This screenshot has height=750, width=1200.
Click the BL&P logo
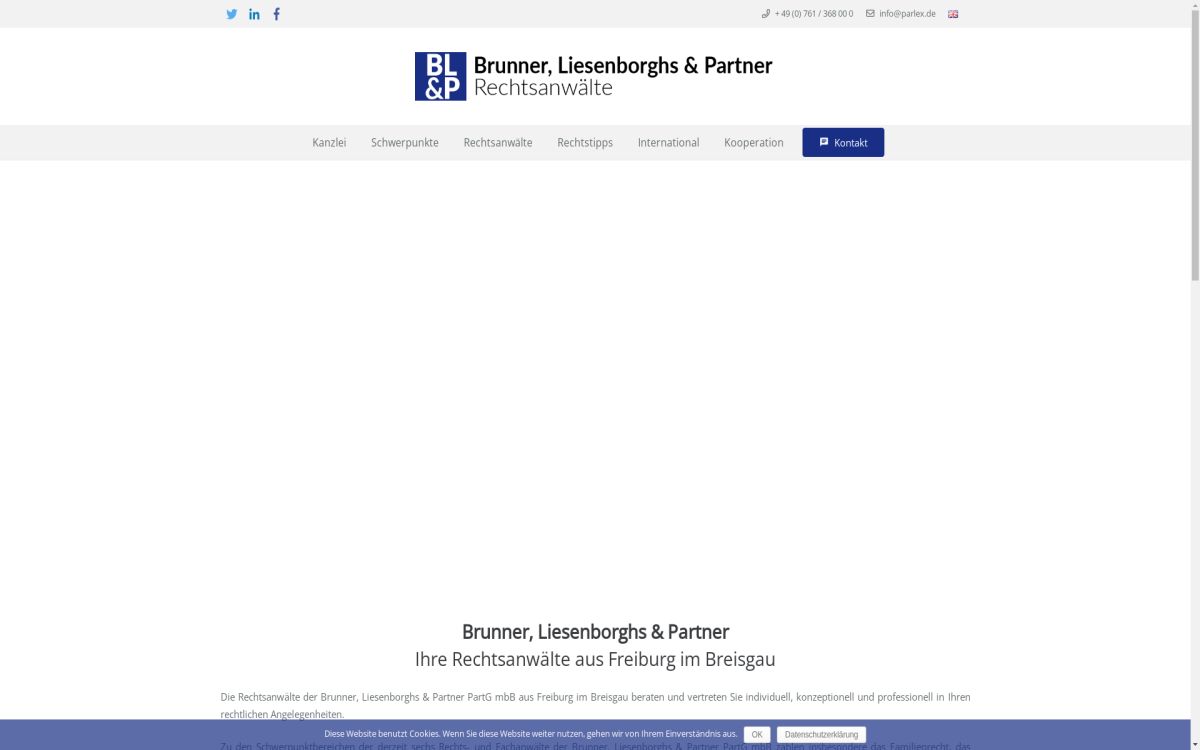440,76
